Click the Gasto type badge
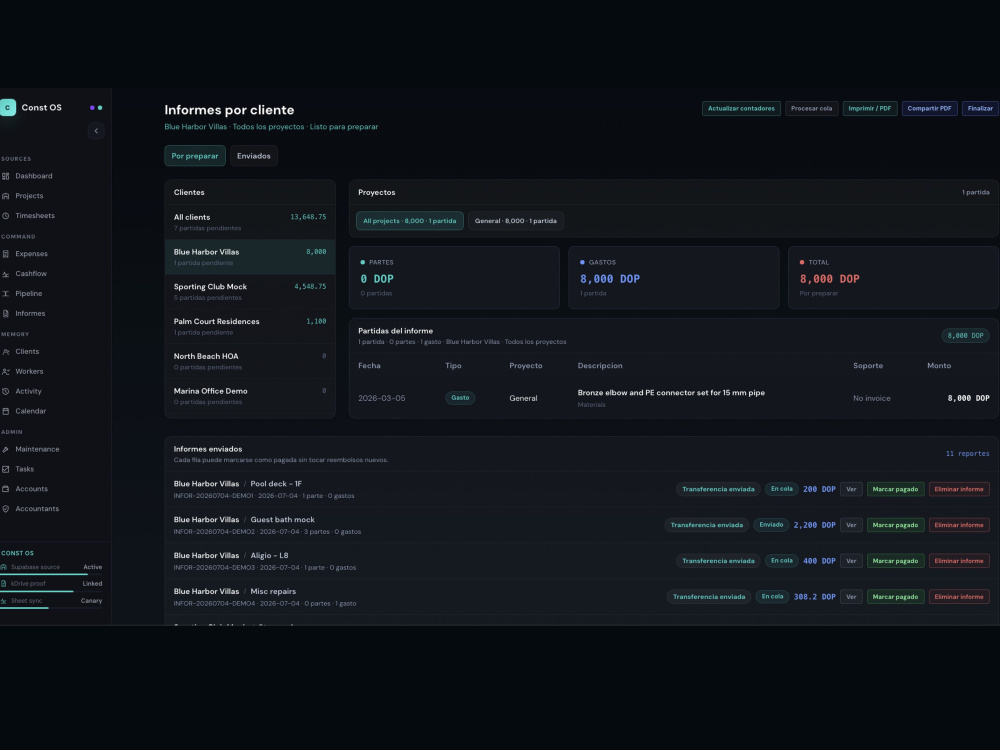 (x=460, y=397)
